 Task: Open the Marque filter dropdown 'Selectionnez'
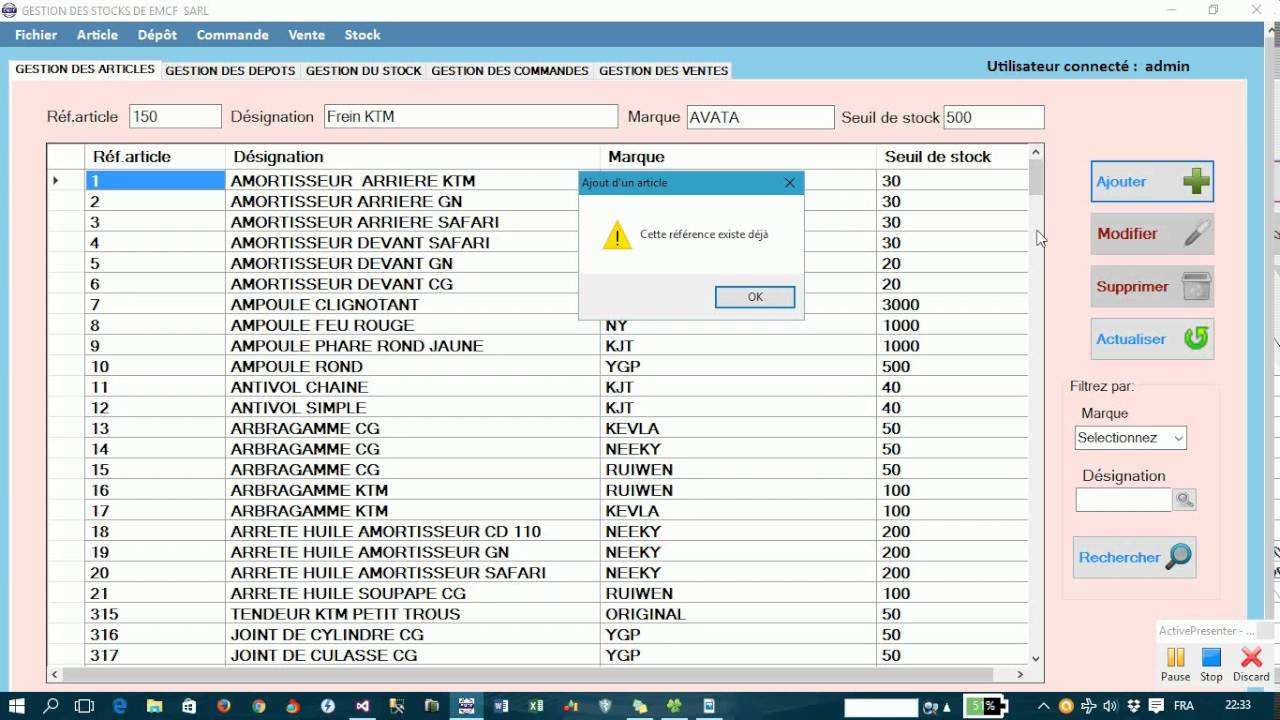tap(1130, 438)
